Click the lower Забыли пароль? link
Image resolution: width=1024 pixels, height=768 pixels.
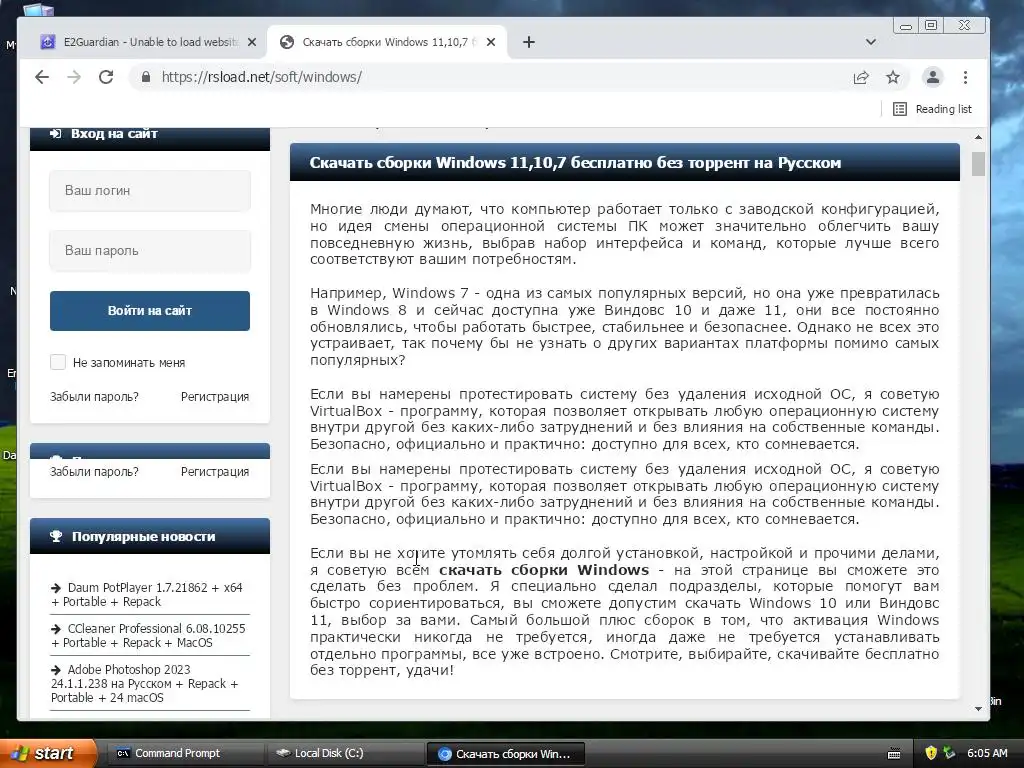pos(94,472)
